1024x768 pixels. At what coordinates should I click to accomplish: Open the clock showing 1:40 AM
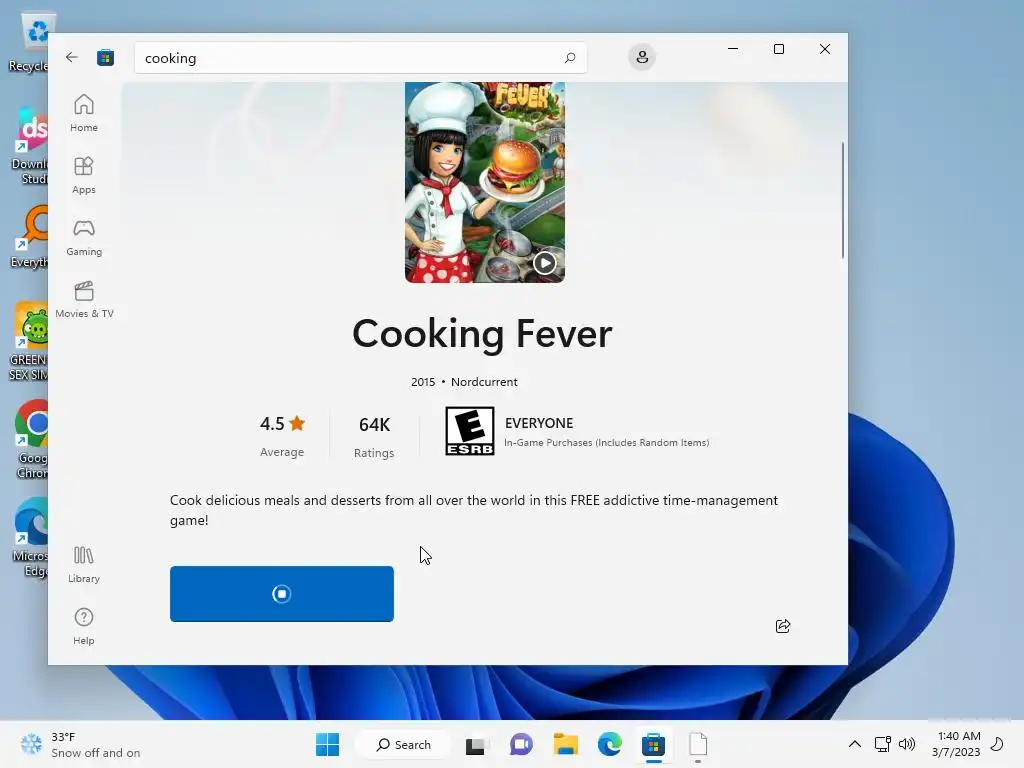tap(955, 744)
